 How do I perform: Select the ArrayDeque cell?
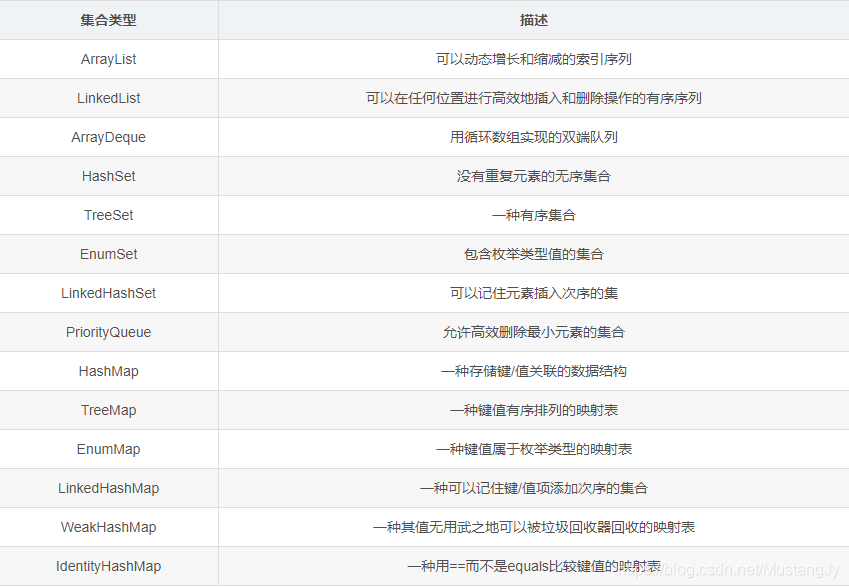108,137
